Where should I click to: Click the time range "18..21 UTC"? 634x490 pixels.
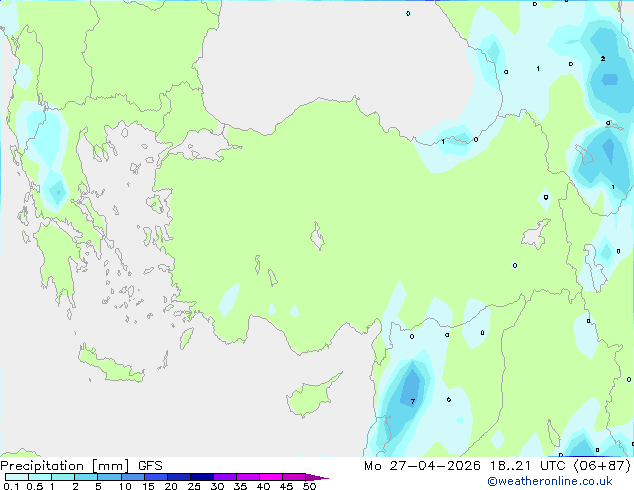[x=527, y=466]
